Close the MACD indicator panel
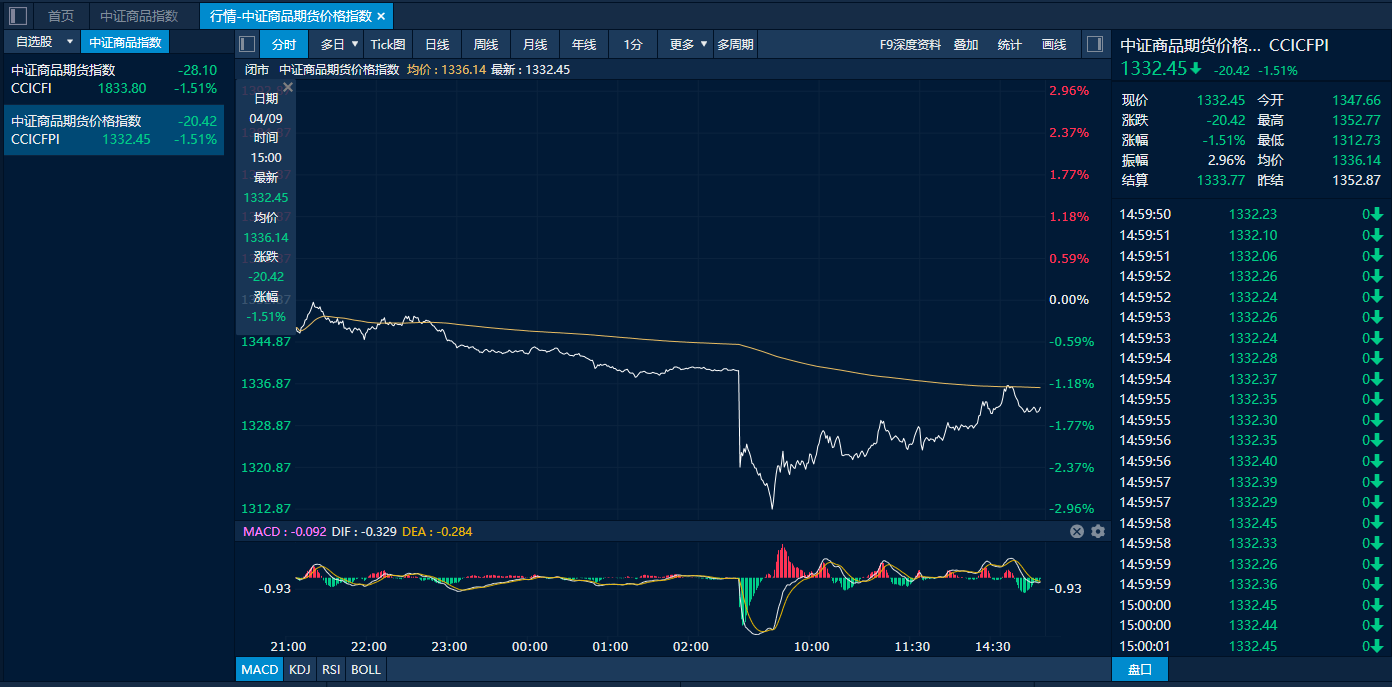The height and width of the screenshot is (687, 1392). [1077, 531]
